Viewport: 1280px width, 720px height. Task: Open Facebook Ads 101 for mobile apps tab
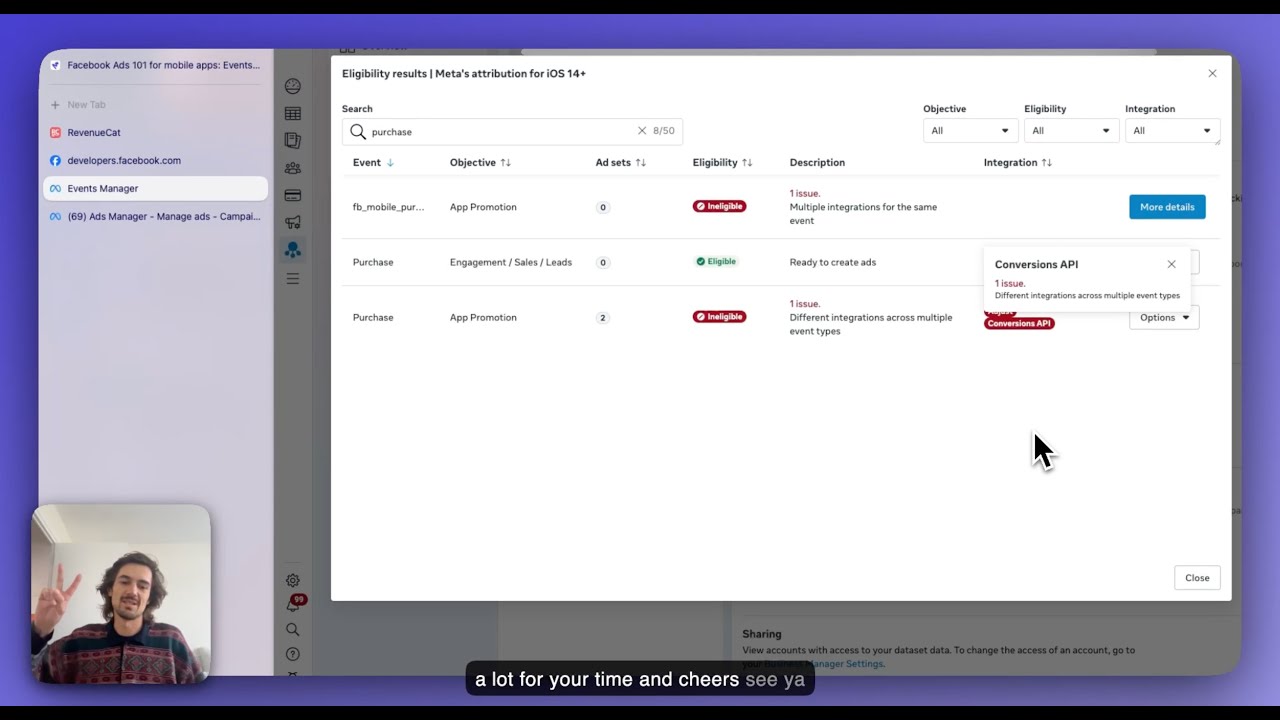155,65
